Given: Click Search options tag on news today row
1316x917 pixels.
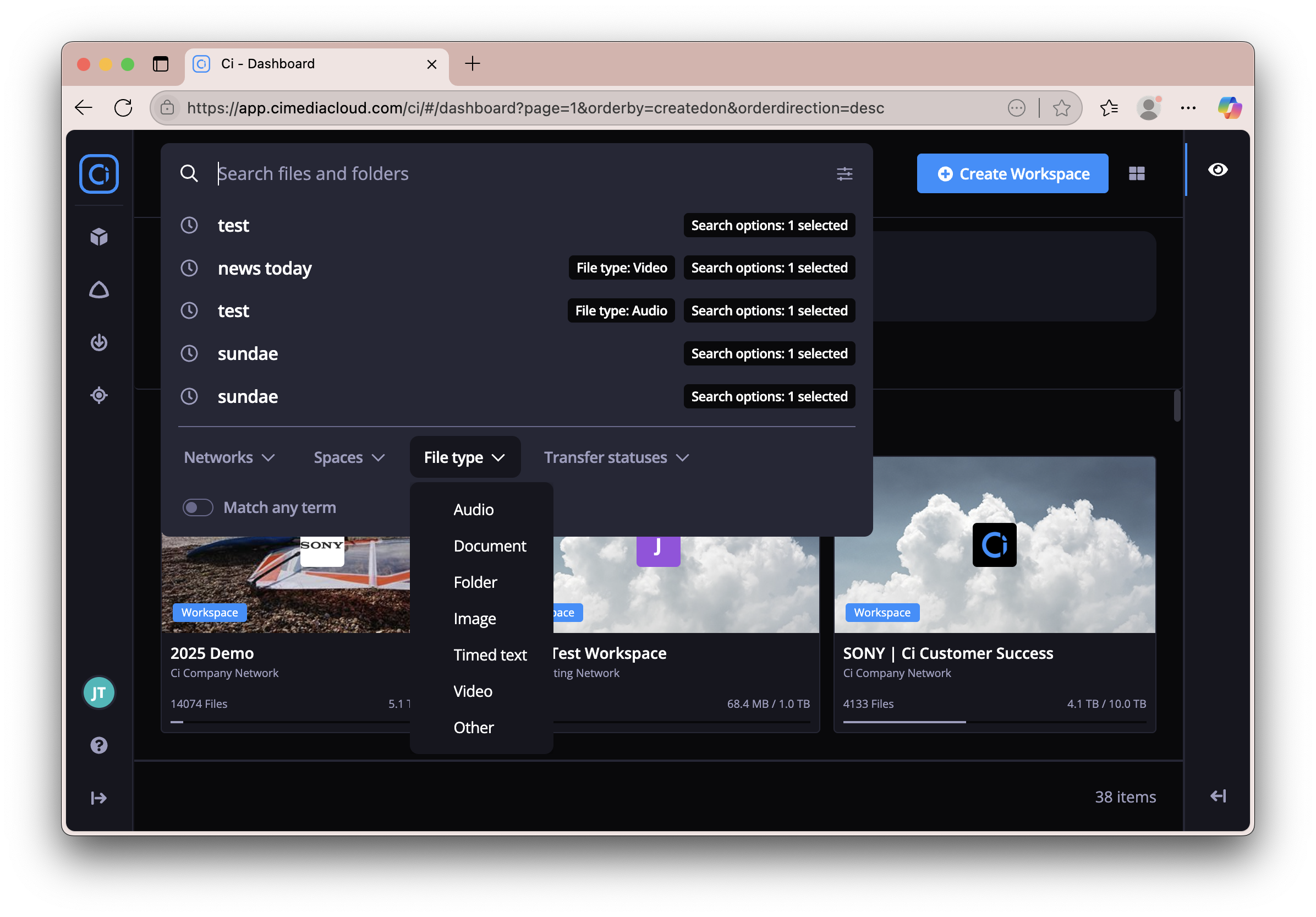Looking at the screenshot, I should [x=769, y=268].
